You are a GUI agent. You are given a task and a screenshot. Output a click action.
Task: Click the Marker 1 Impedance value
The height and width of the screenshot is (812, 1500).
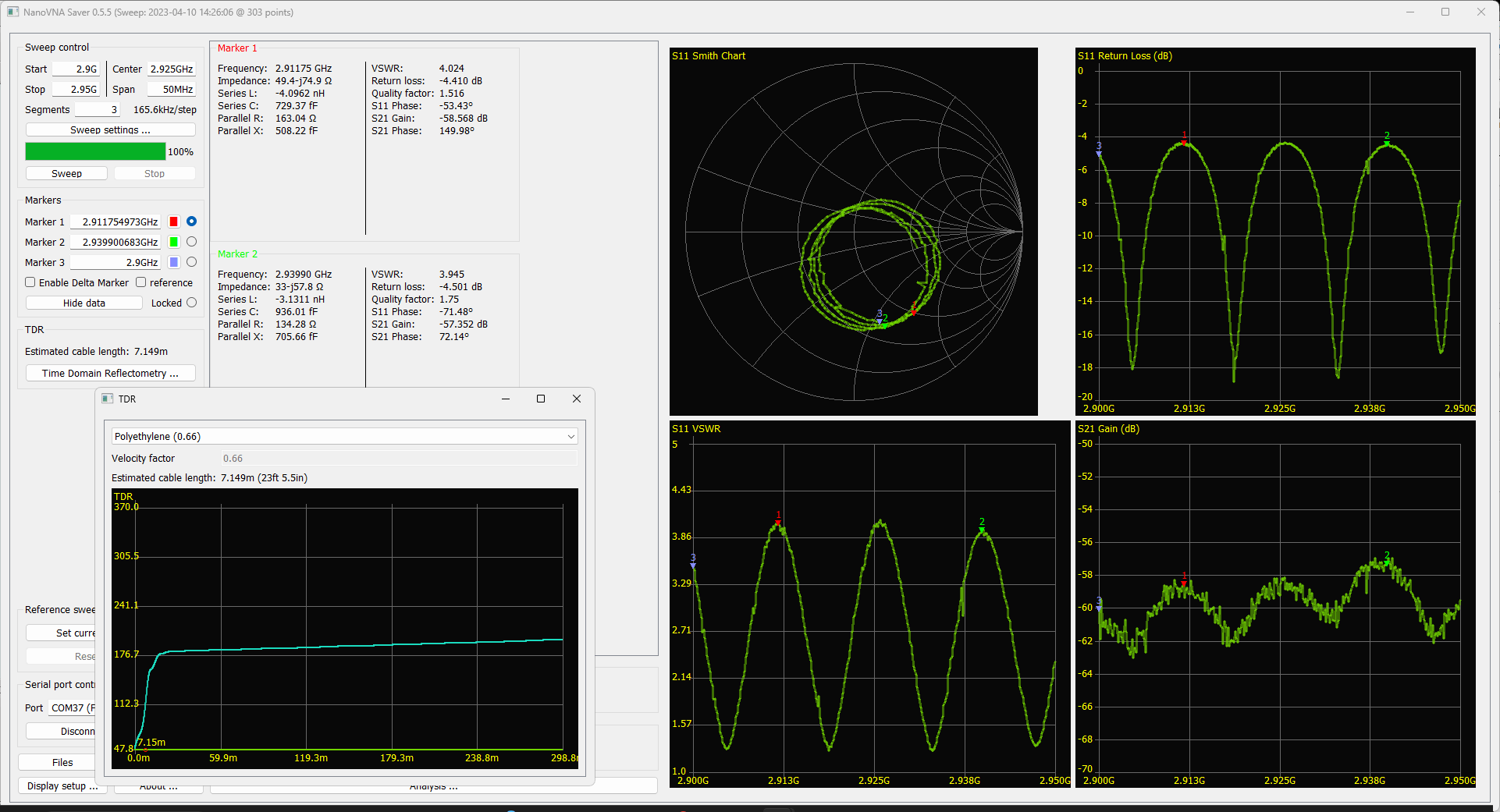point(304,80)
